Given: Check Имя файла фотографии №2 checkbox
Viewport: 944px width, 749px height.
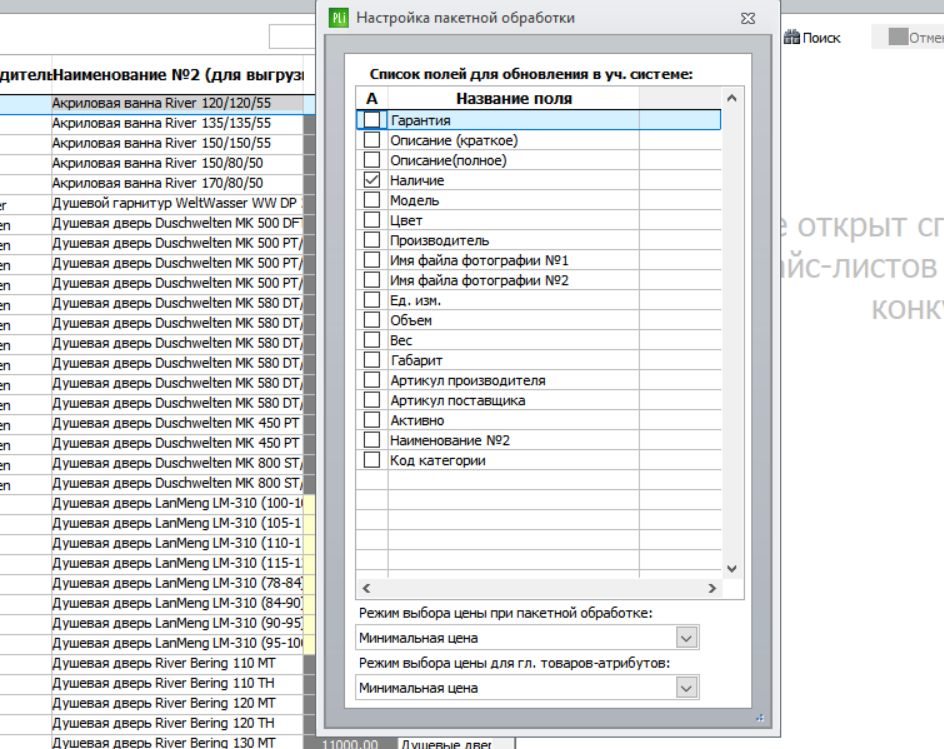Looking at the screenshot, I should coord(372,280).
